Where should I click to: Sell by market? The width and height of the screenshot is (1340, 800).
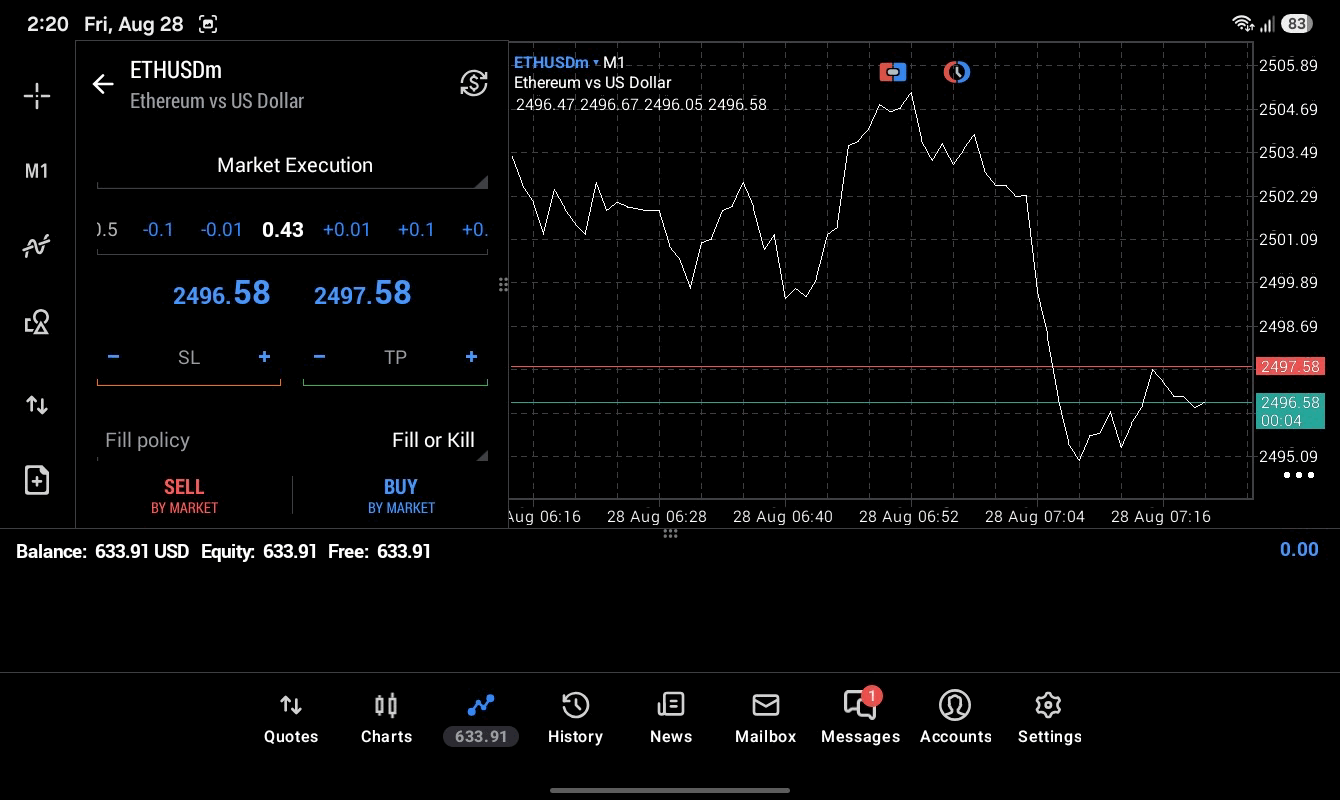point(184,496)
